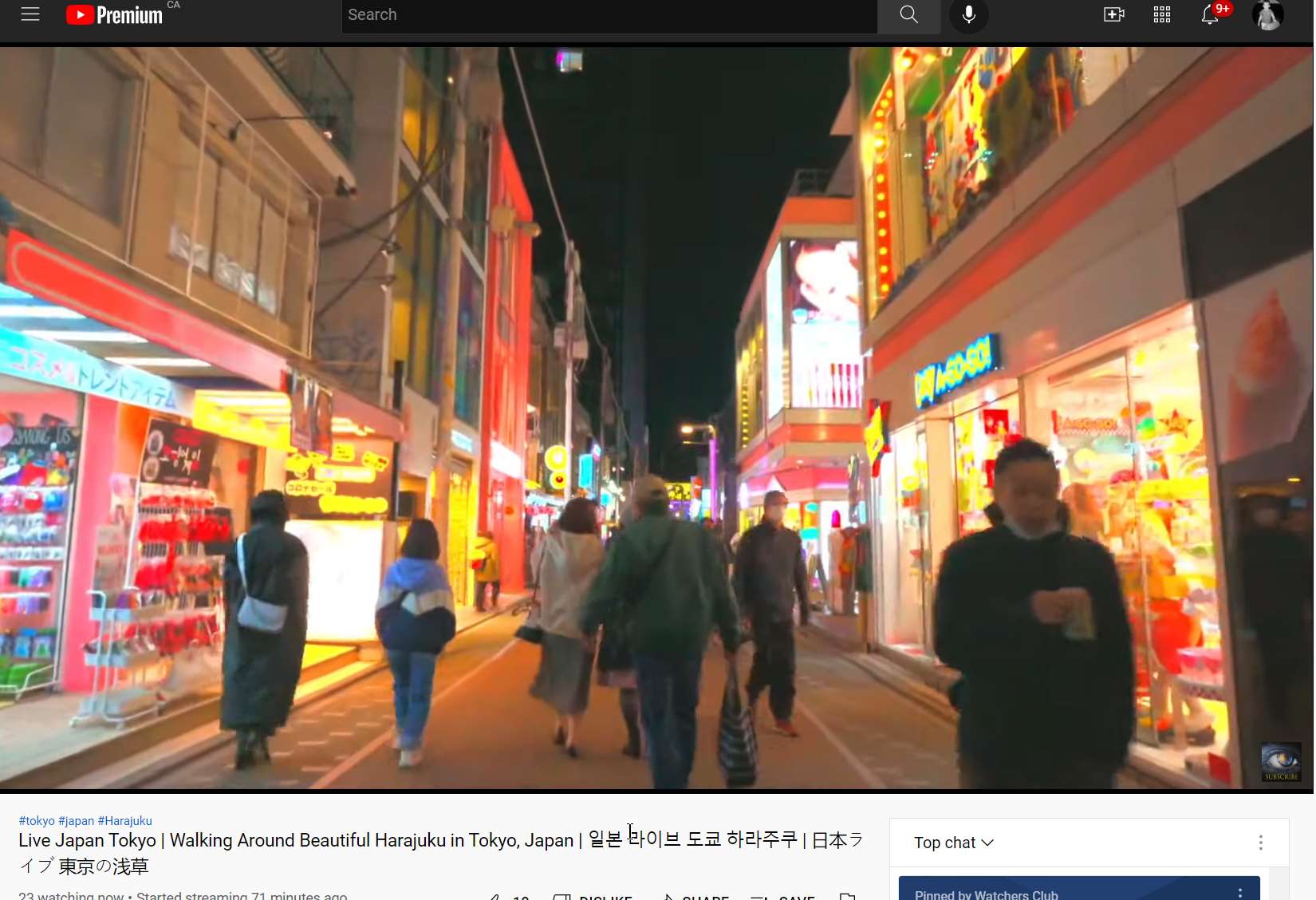The height and width of the screenshot is (900, 1316).
Task: Click the #Harajuku hashtag link
Action: pos(124,821)
